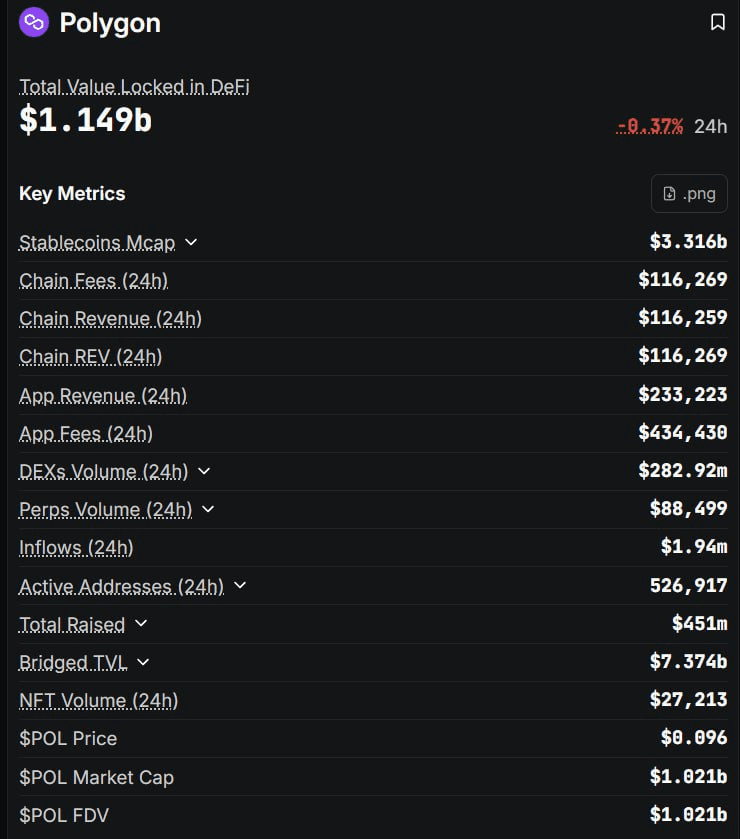Click the Polygon chain logo icon
The width and height of the screenshot is (740, 839).
click(x=34, y=22)
